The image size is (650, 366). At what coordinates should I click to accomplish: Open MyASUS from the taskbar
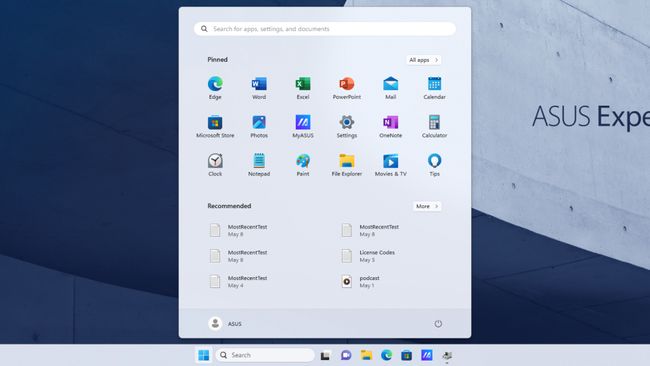coord(427,355)
